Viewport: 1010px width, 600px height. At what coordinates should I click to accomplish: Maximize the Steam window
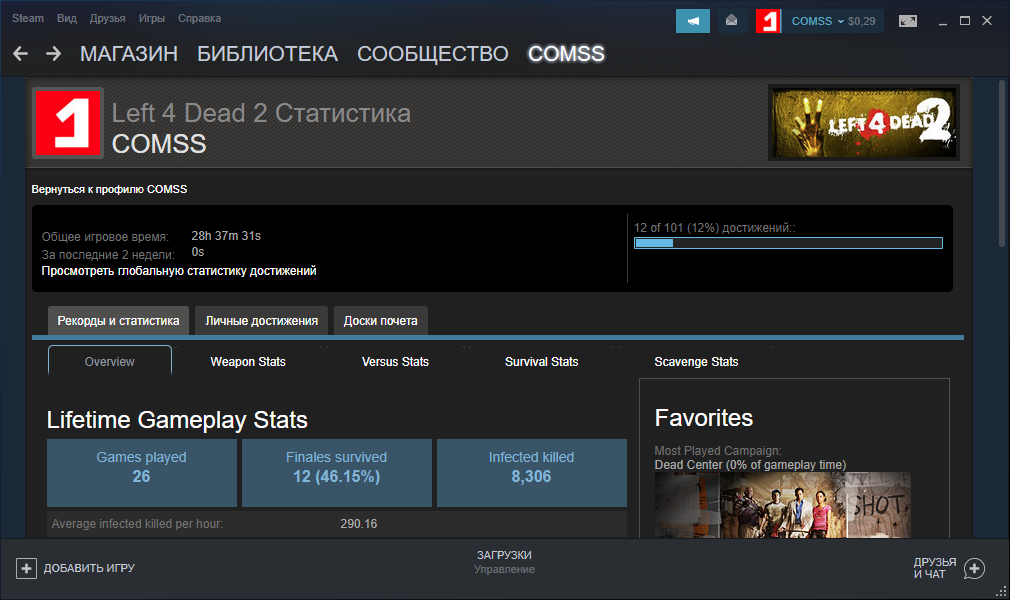[965, 21]
